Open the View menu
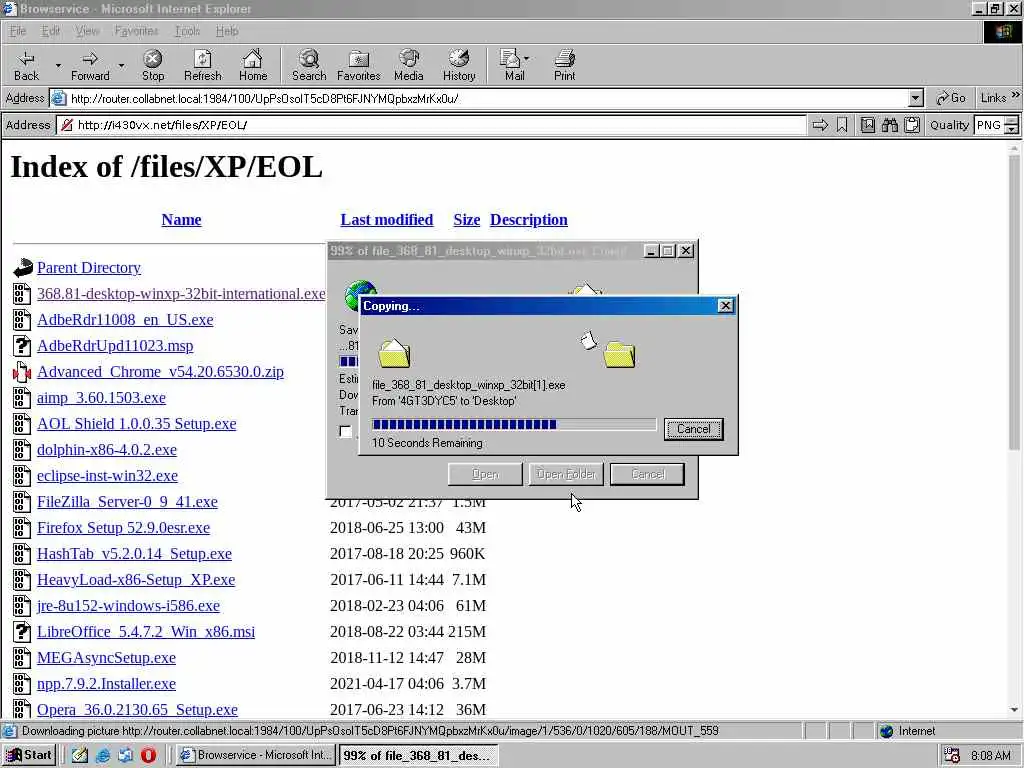Screen dimensions: 1024x768 pyautogui.click(x=87, y=31)
